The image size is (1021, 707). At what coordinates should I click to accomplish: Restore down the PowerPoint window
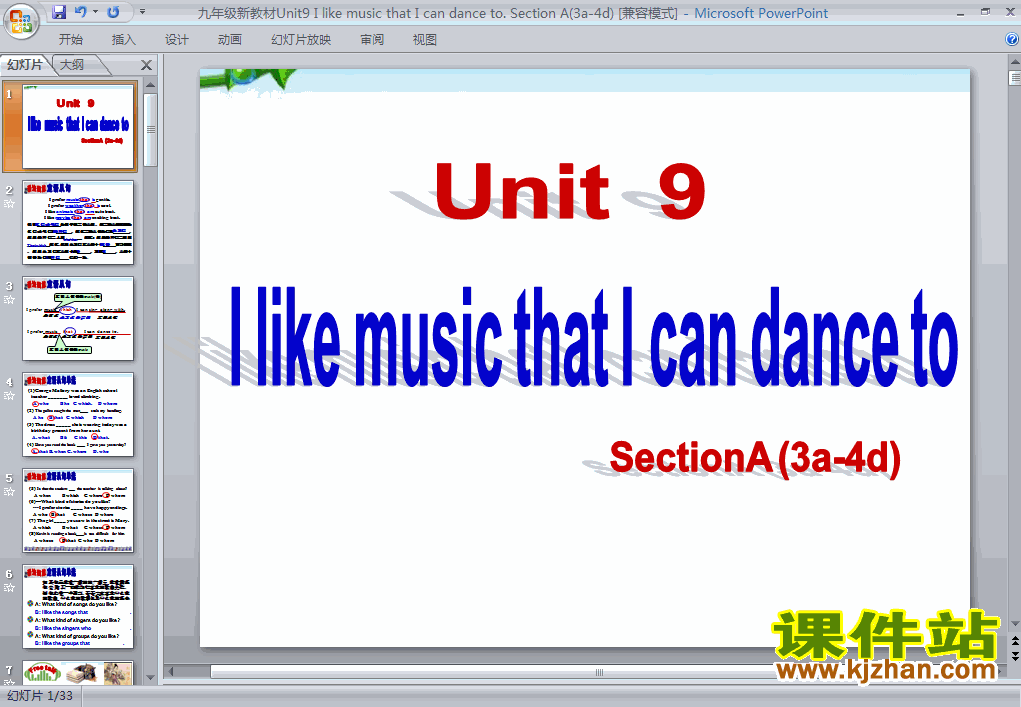[x=985, y=12]
